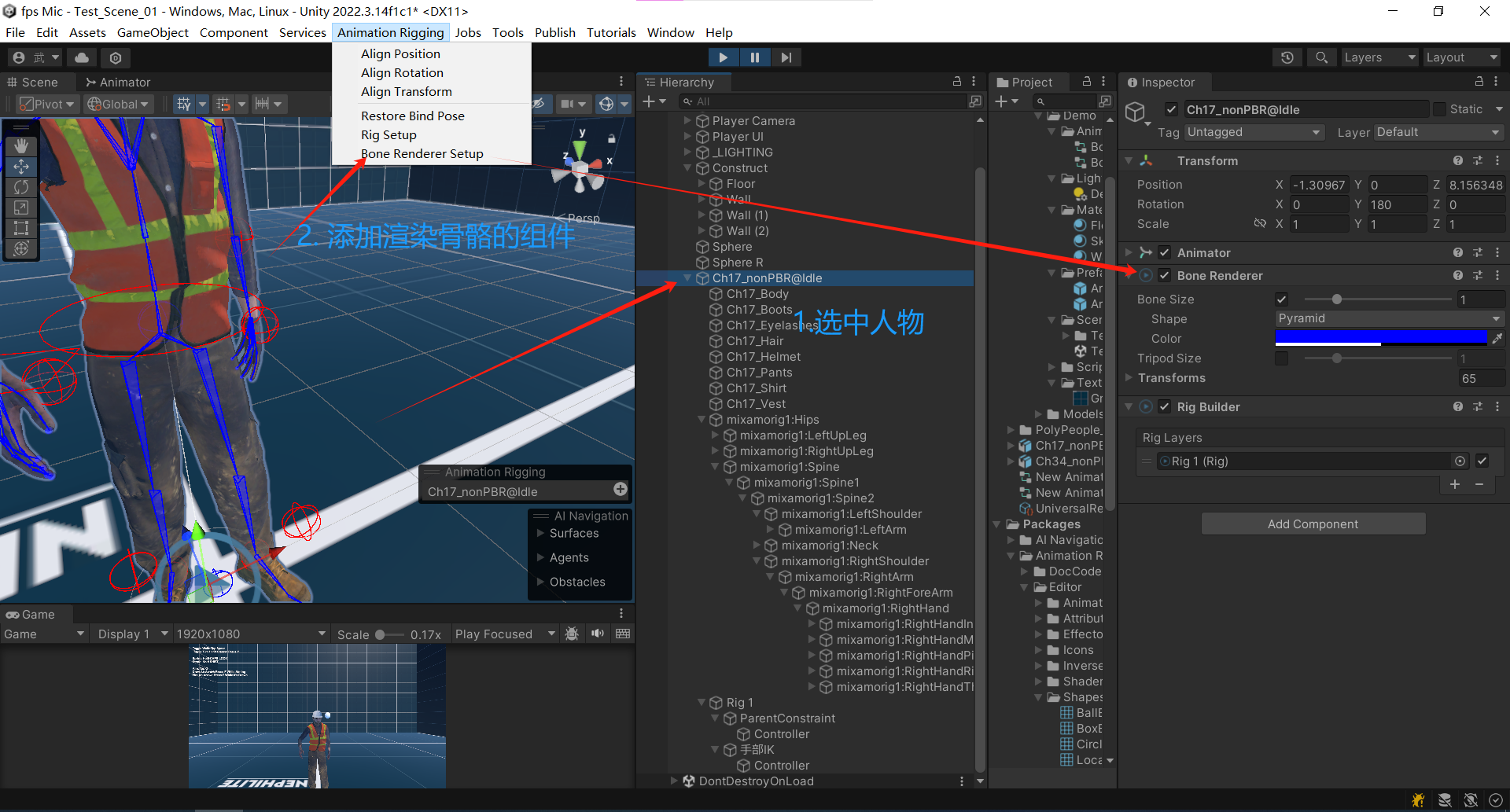Click the scale constrain proportions link icon
1510x812 pixels.
pyautogui.click(x=1260, y=224)
